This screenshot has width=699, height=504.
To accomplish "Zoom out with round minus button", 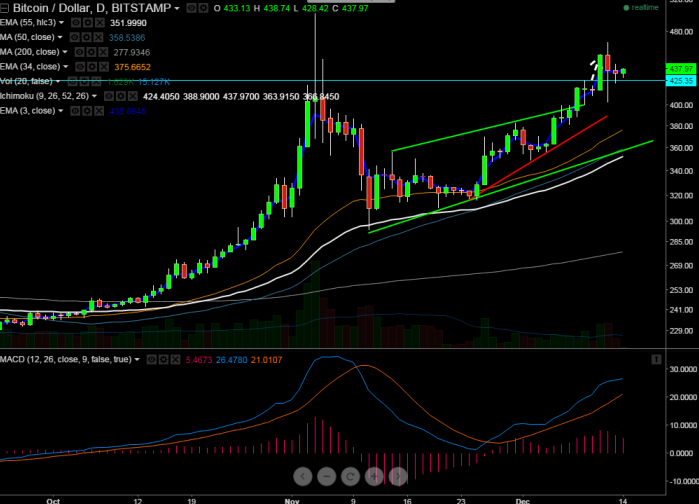I will pyautogui.click(x=327, y=476).
